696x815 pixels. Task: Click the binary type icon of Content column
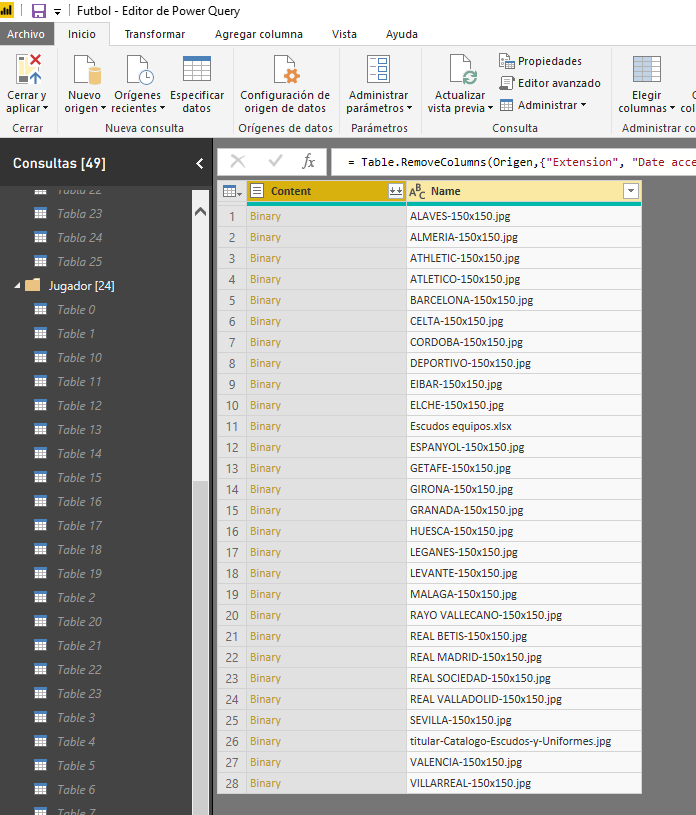tap(257, 191)
